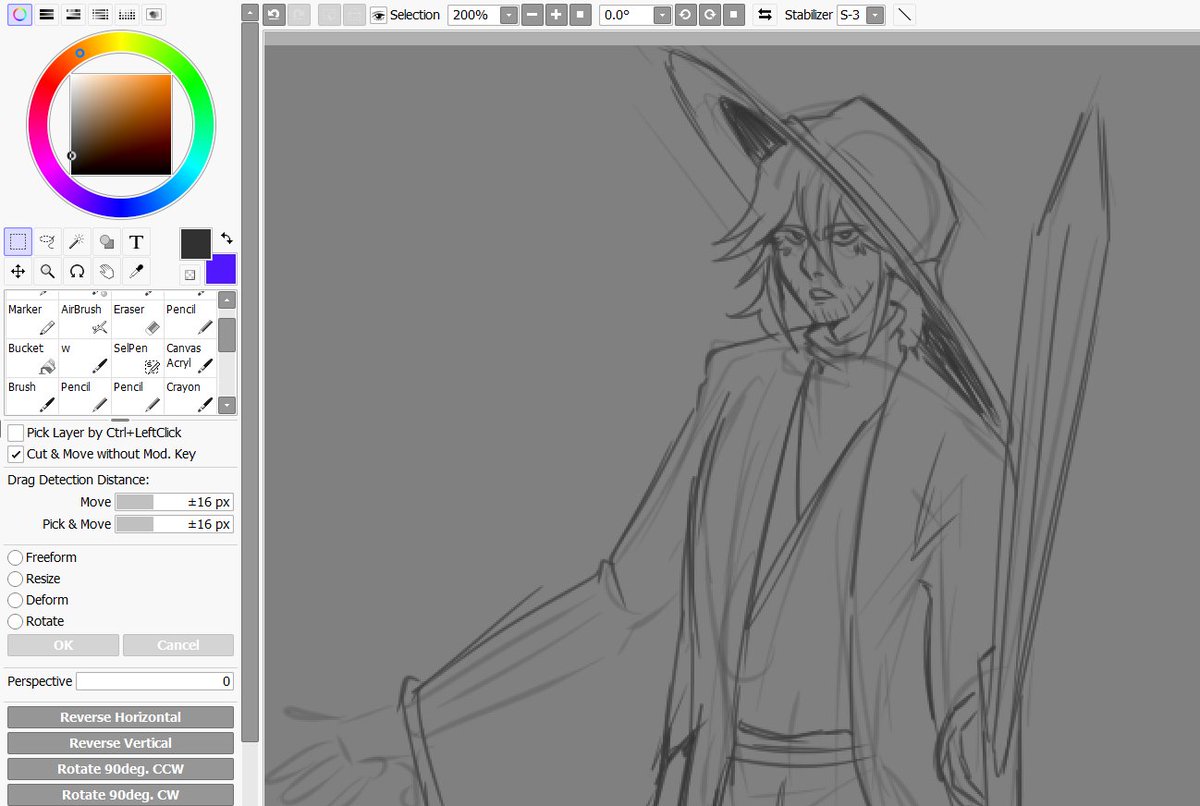Enable Pick Layer by Ctrl+LeftClick

(x=16, y=433)
